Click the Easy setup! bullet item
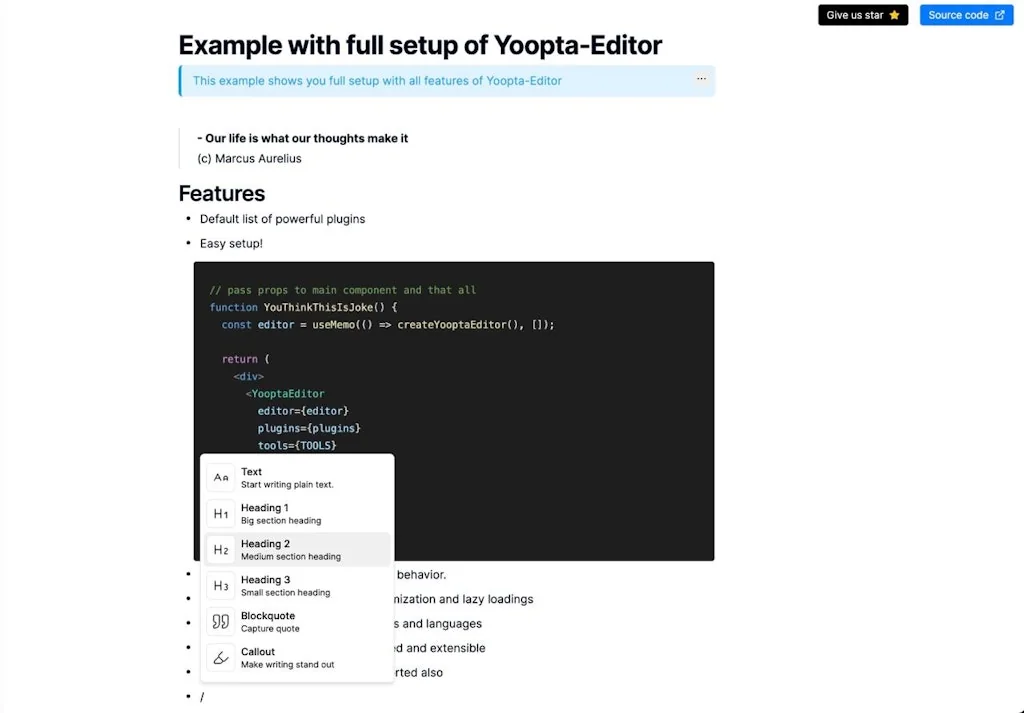 click(231, 243)
